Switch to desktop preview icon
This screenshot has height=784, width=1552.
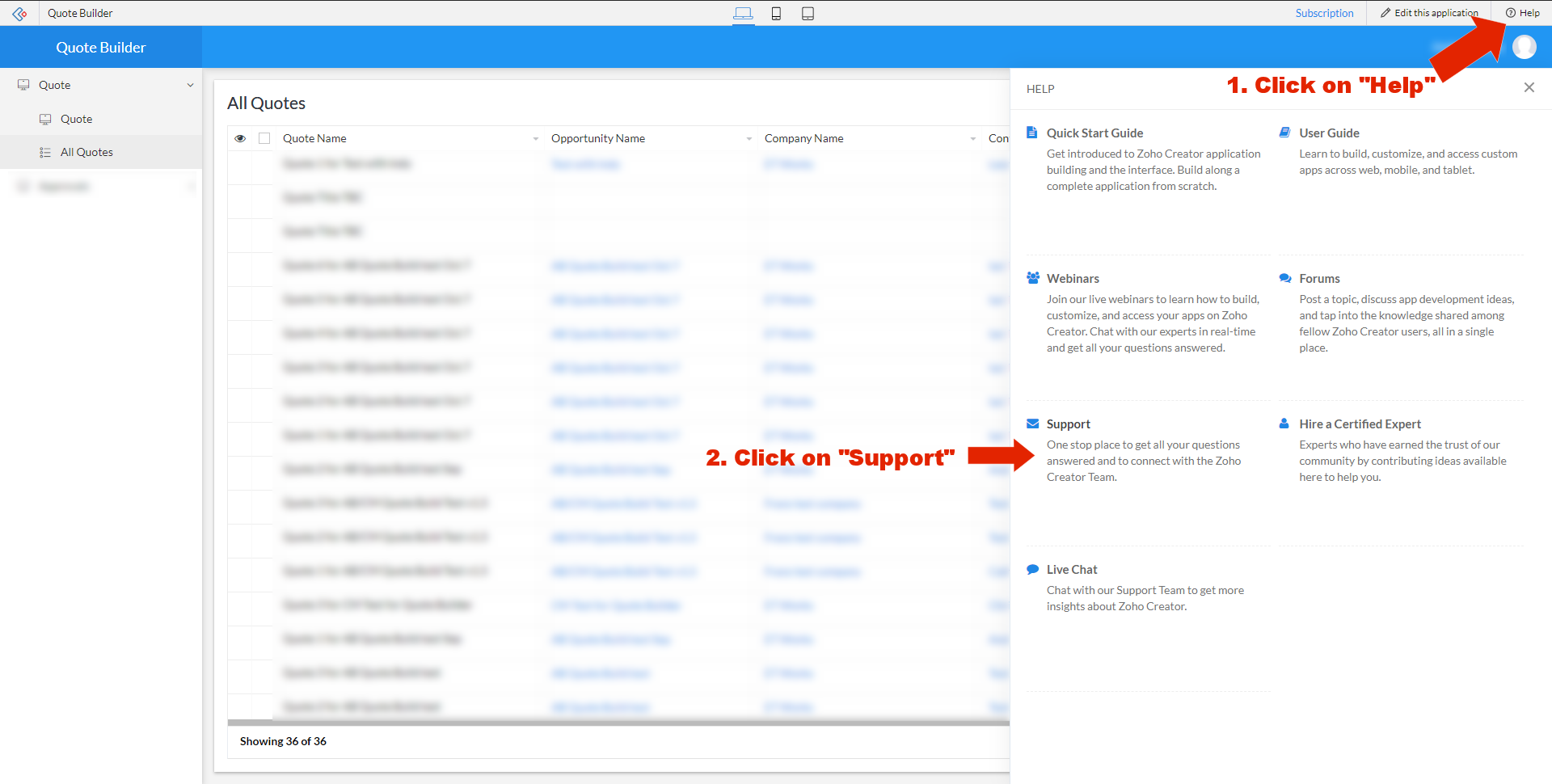[x=743, y=14]
